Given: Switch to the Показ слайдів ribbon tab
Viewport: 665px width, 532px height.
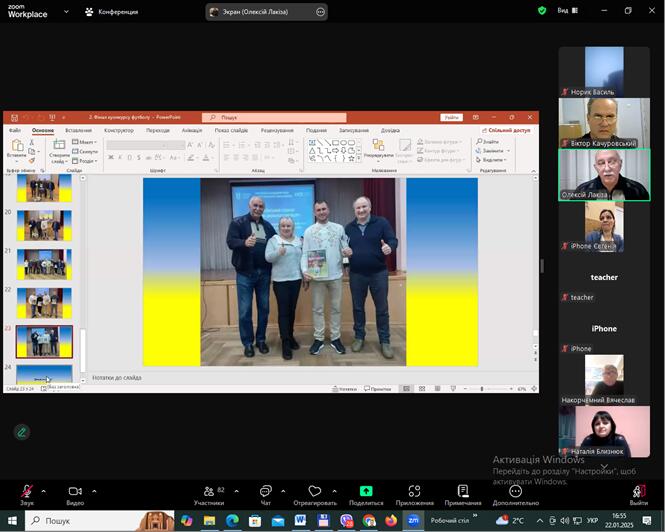Looking at the screenshot, I should [231, 130].
